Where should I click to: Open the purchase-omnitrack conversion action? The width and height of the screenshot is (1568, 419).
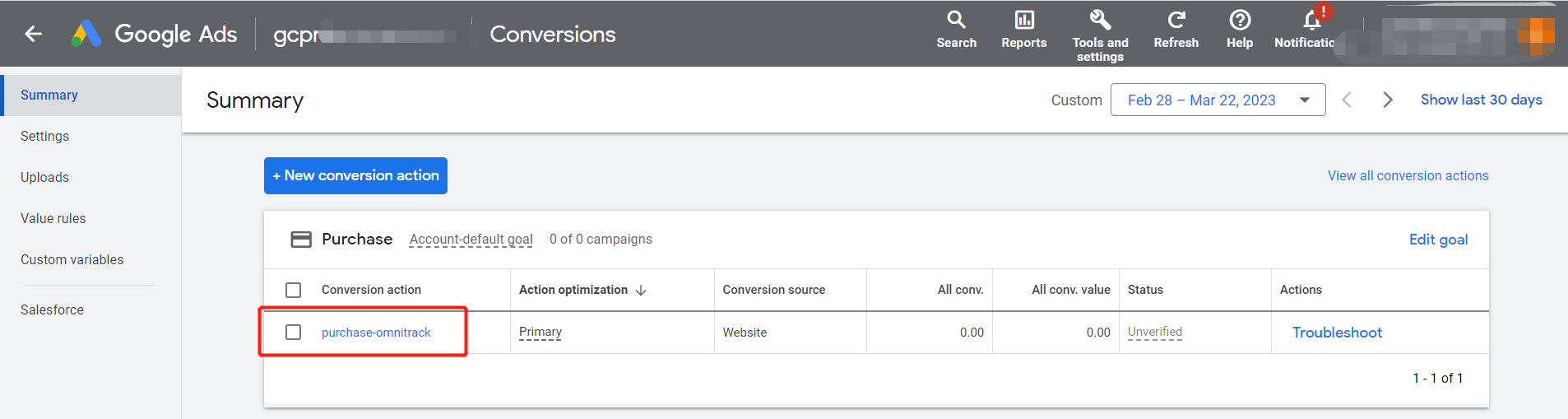click(x=376, y=333)
